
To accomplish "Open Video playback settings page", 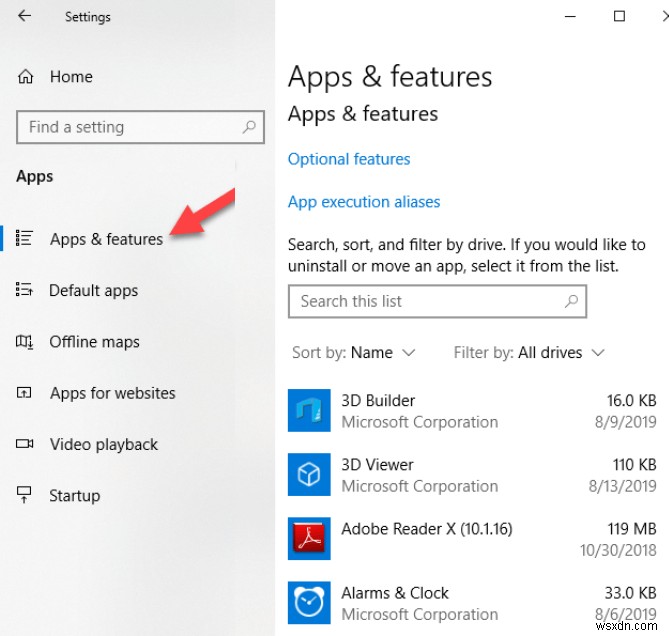I will [104, 444].
